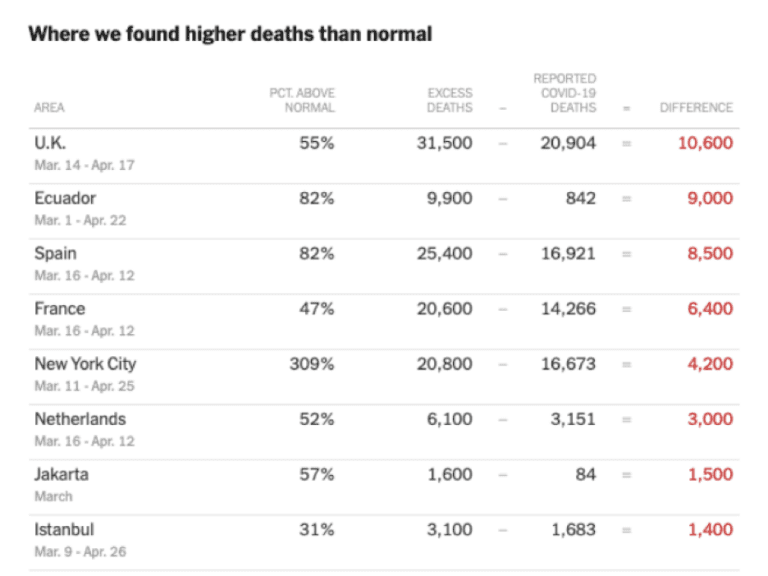Click the 309% above-normal figure

click(x=312, y=364)
